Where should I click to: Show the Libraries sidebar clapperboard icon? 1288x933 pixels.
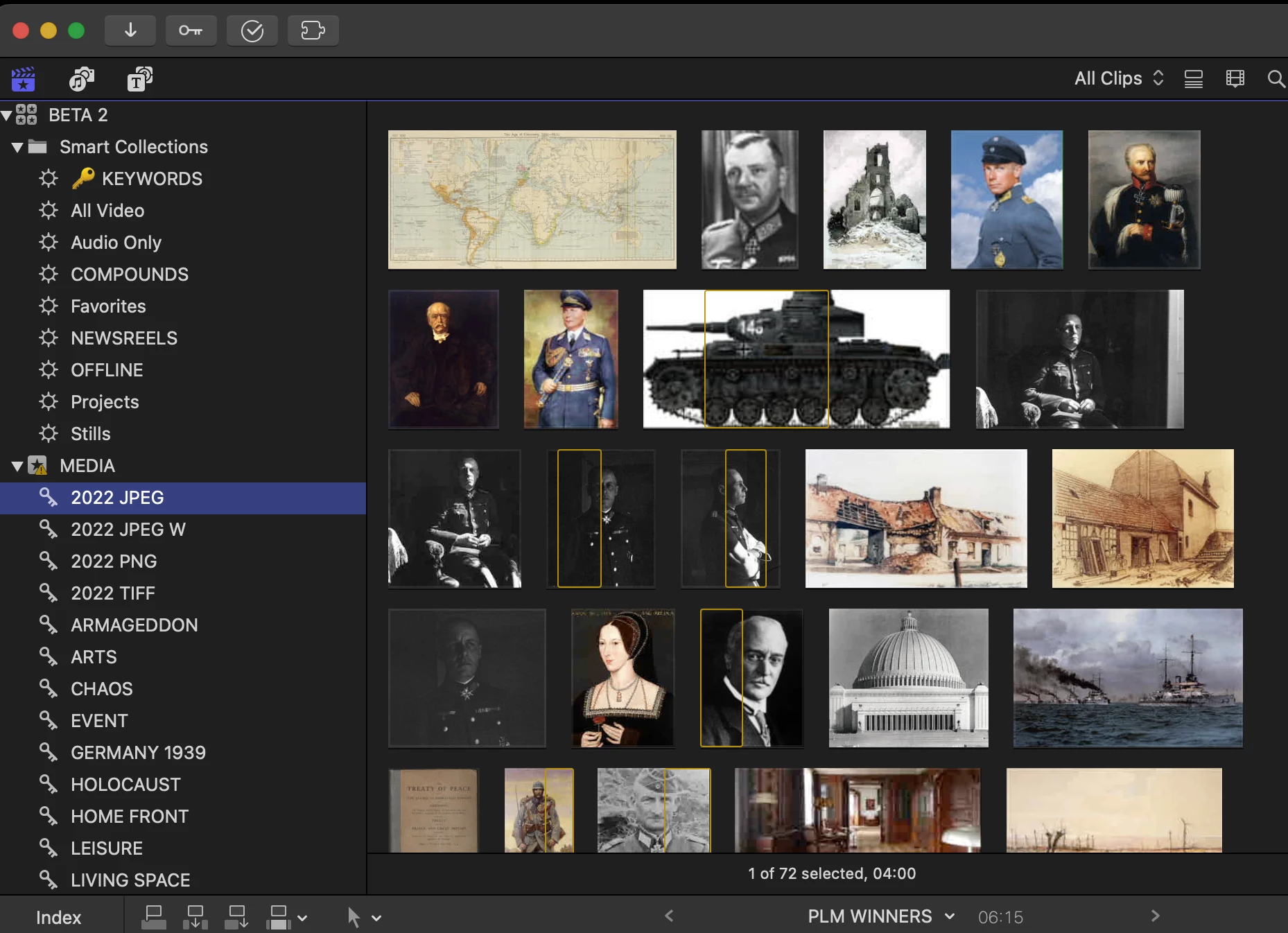(24, 79)
